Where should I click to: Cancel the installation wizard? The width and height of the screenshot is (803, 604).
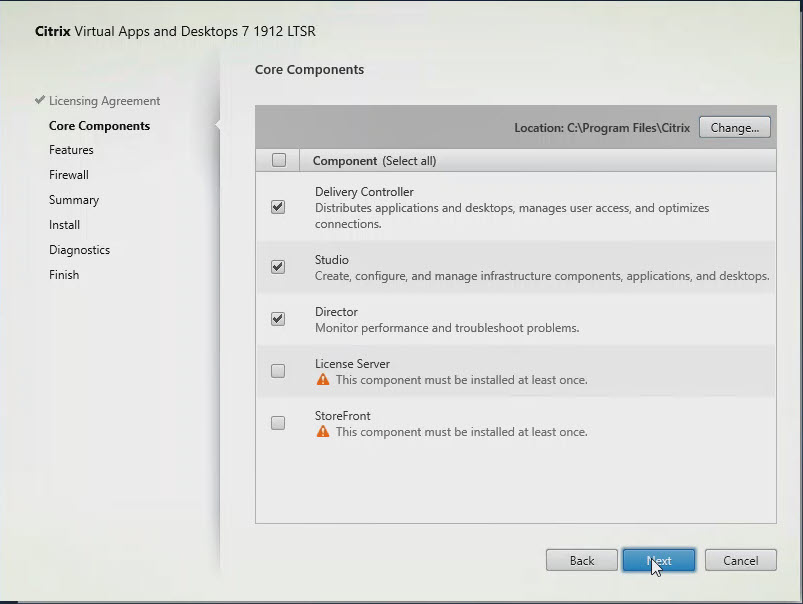click(741, 560)
